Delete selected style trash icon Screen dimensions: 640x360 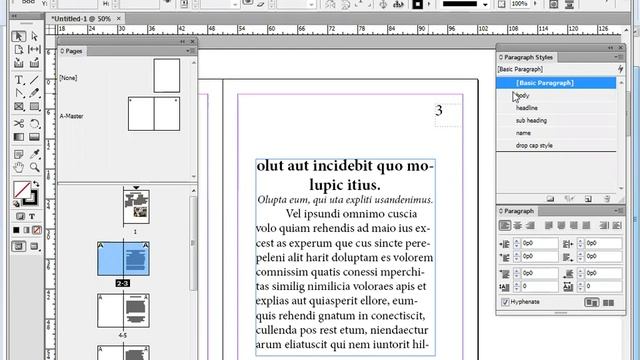[x=607, y=199]
